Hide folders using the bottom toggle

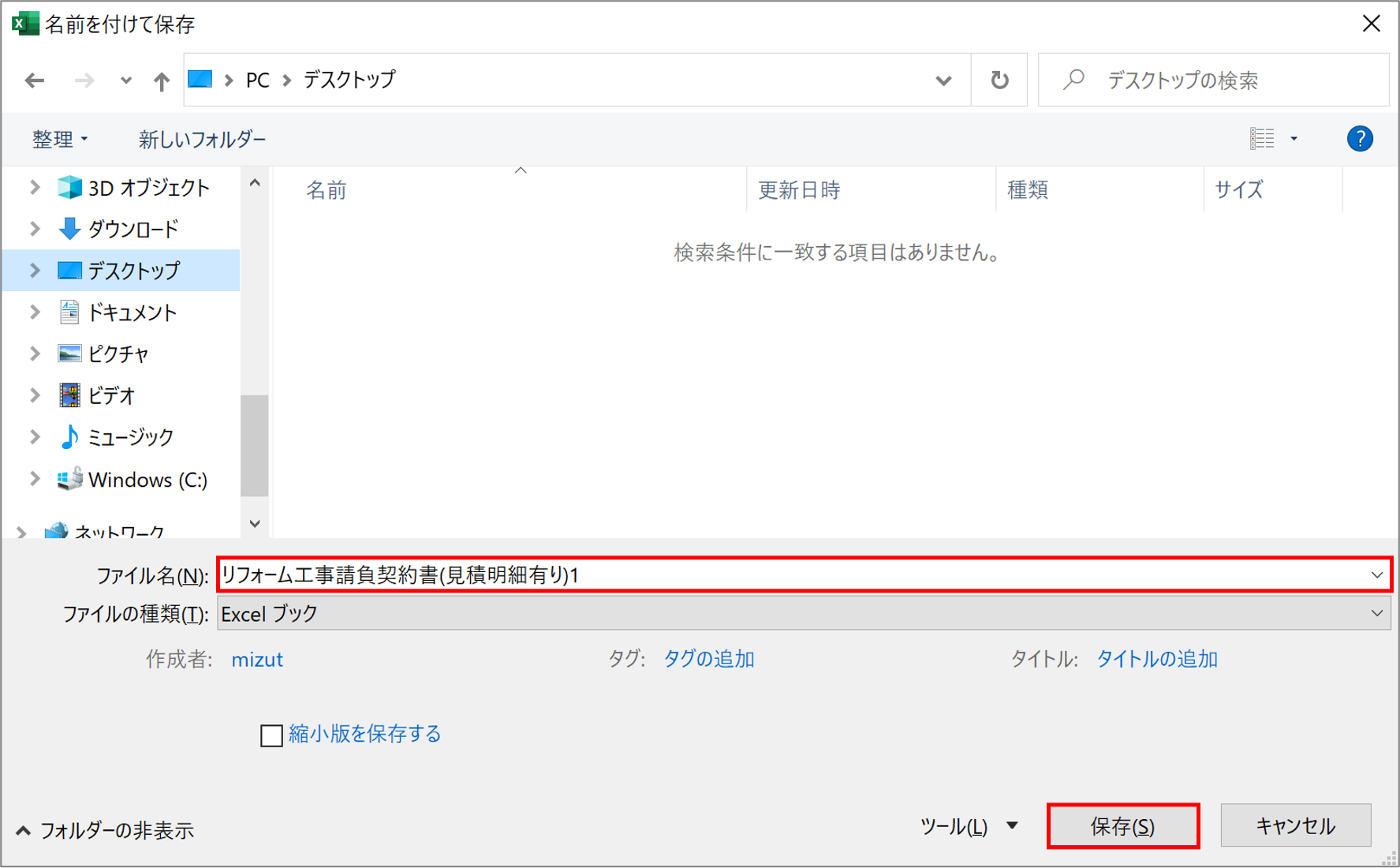click(105, 830)
